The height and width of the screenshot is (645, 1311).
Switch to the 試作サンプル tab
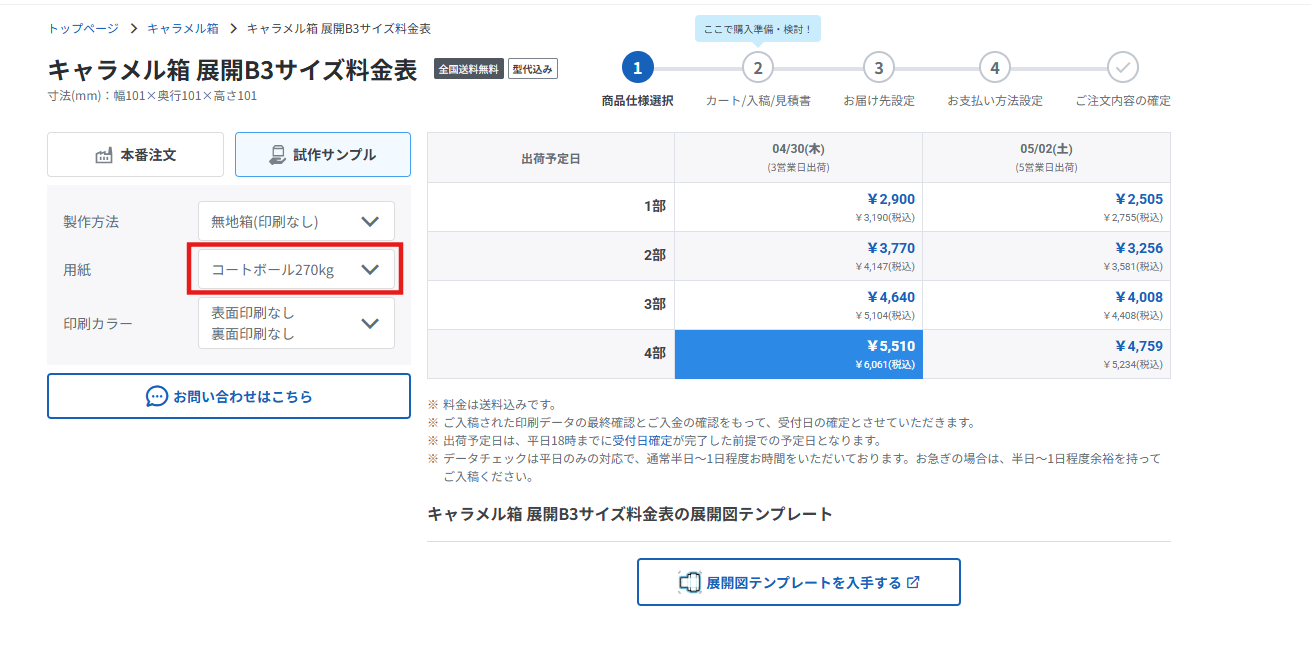pyautogui.click(x=323, y=155)
